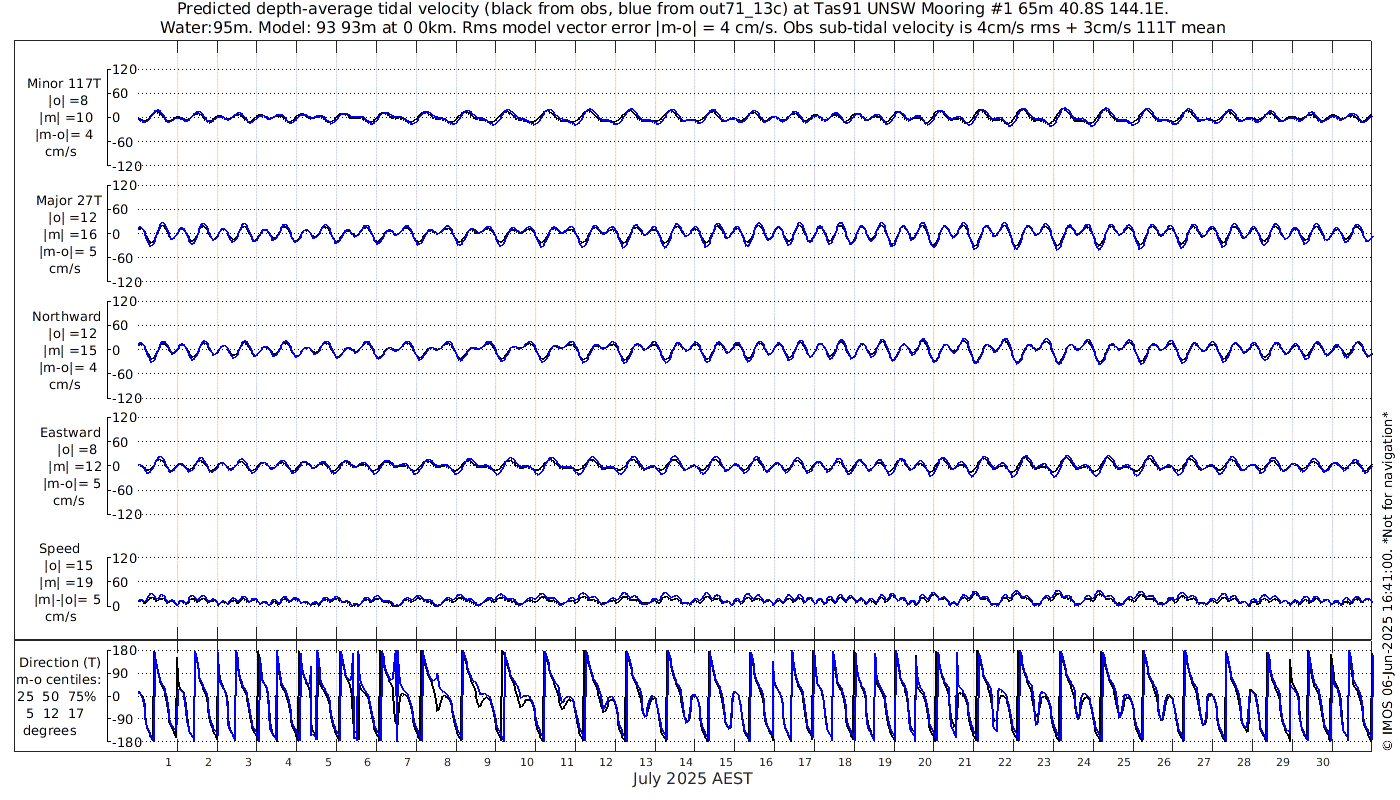Click the day 20 label on date axis

click(x=925, y=761)
